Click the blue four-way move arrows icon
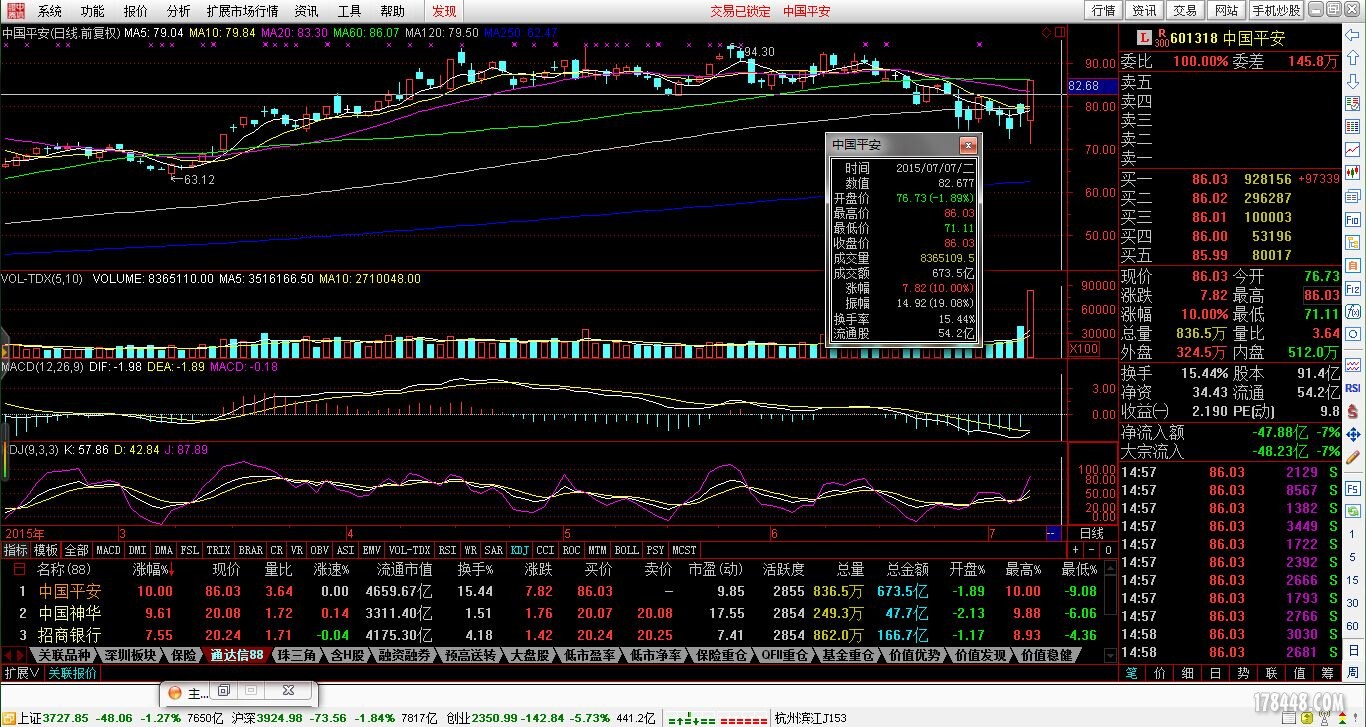This screenshot has width=1366, height=727. pos(1351,434)
